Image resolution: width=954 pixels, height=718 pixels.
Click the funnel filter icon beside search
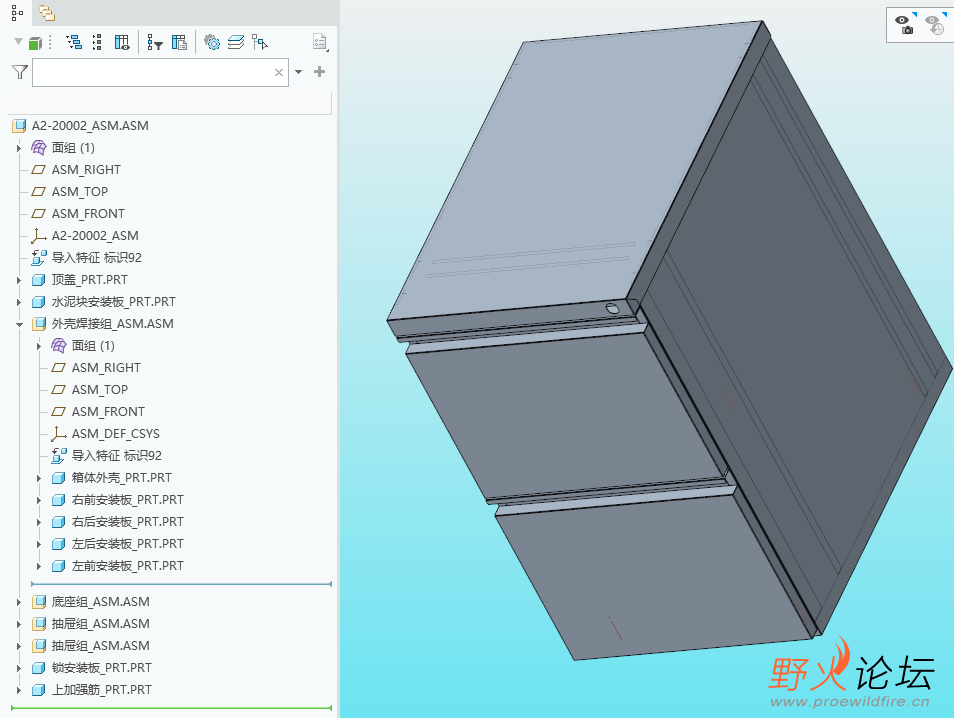click(x=20, y=72)
